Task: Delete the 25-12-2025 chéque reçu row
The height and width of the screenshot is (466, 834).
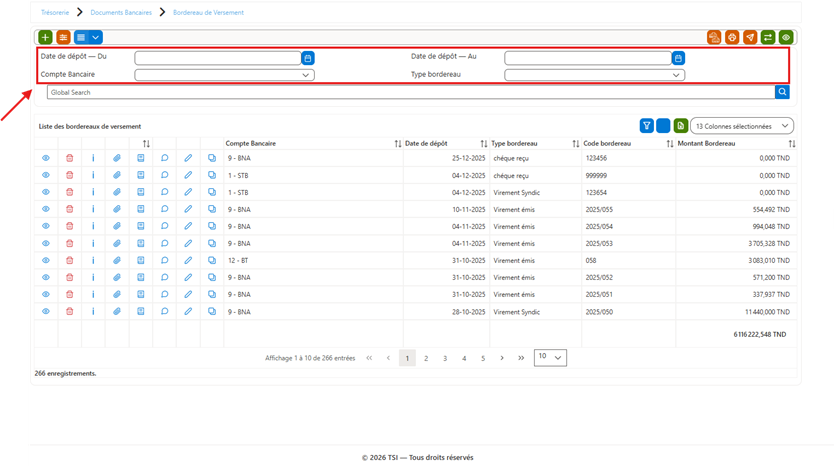Action: tap(70, 158)
